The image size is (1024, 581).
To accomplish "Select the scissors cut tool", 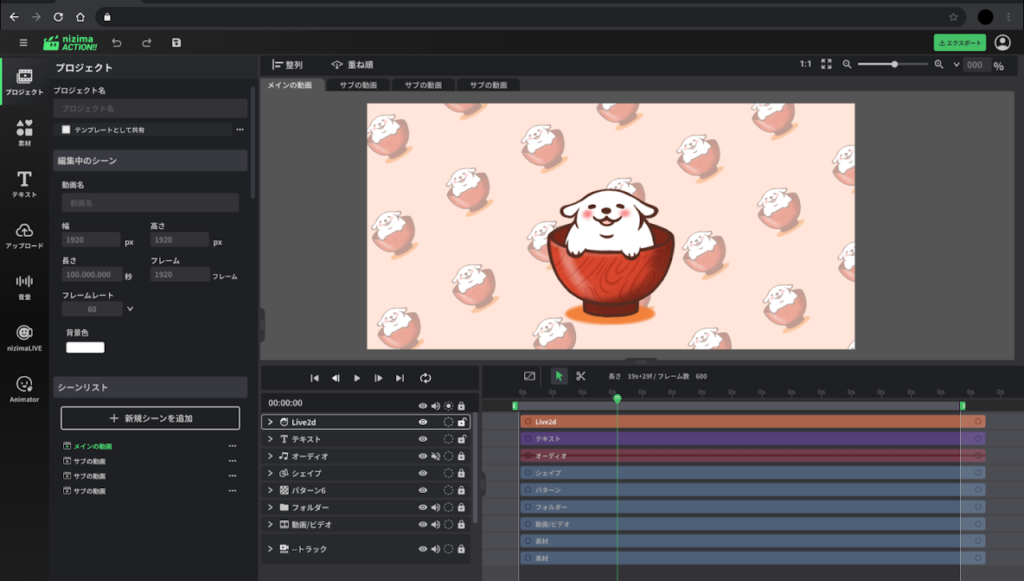I will point(581,376).
